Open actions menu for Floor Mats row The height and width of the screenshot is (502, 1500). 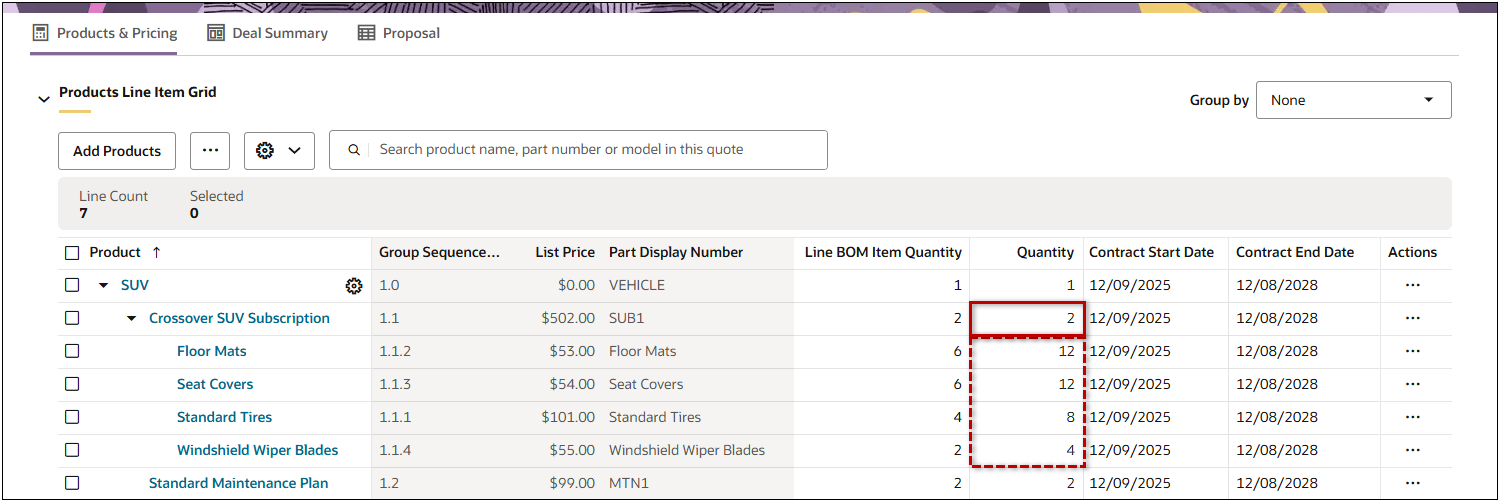coord(1412,351)
